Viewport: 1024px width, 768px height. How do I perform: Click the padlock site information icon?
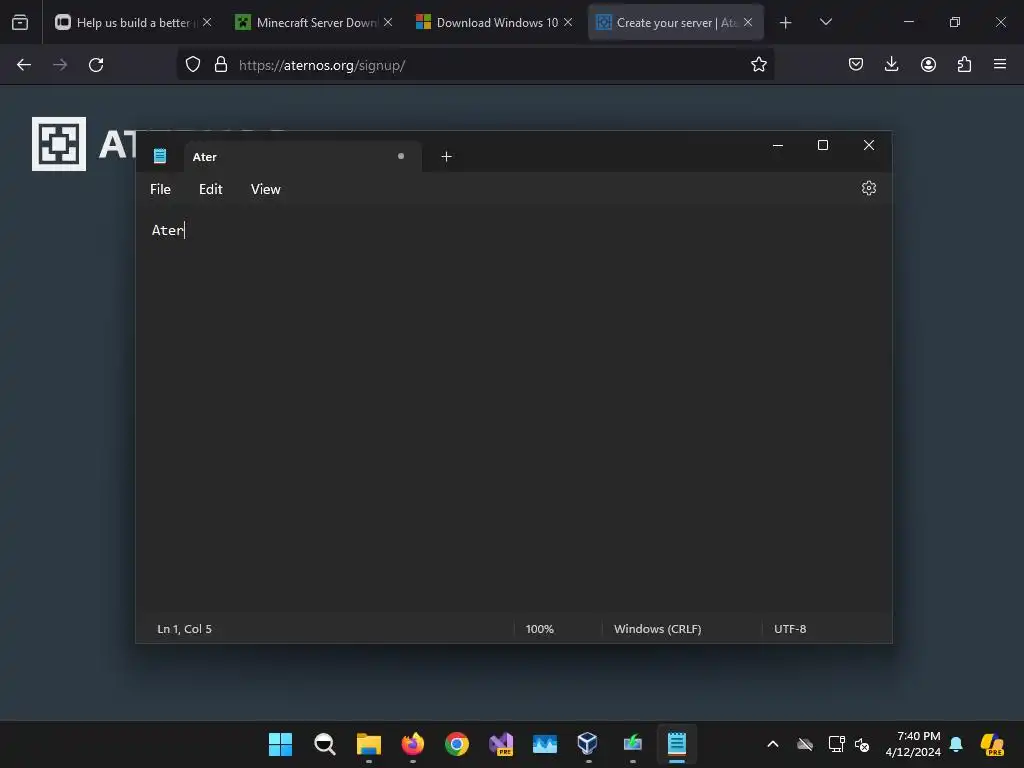pyautogui.click(x=221, y=64)
